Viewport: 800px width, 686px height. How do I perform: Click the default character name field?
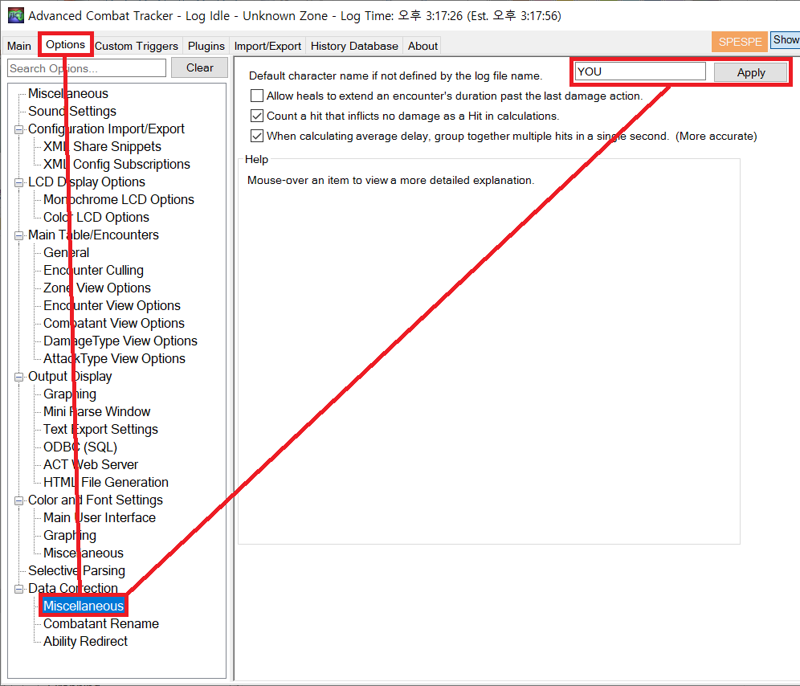[640, 72]
